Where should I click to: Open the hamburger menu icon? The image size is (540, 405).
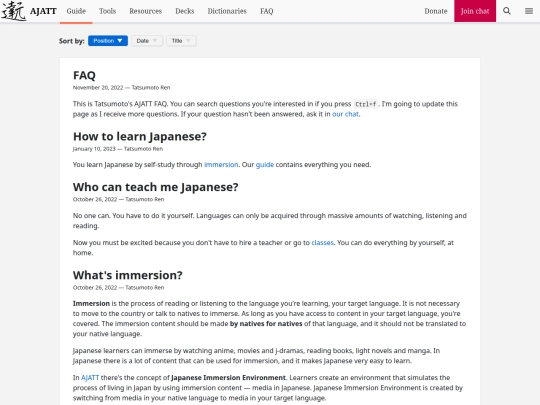tap(529, 11)
